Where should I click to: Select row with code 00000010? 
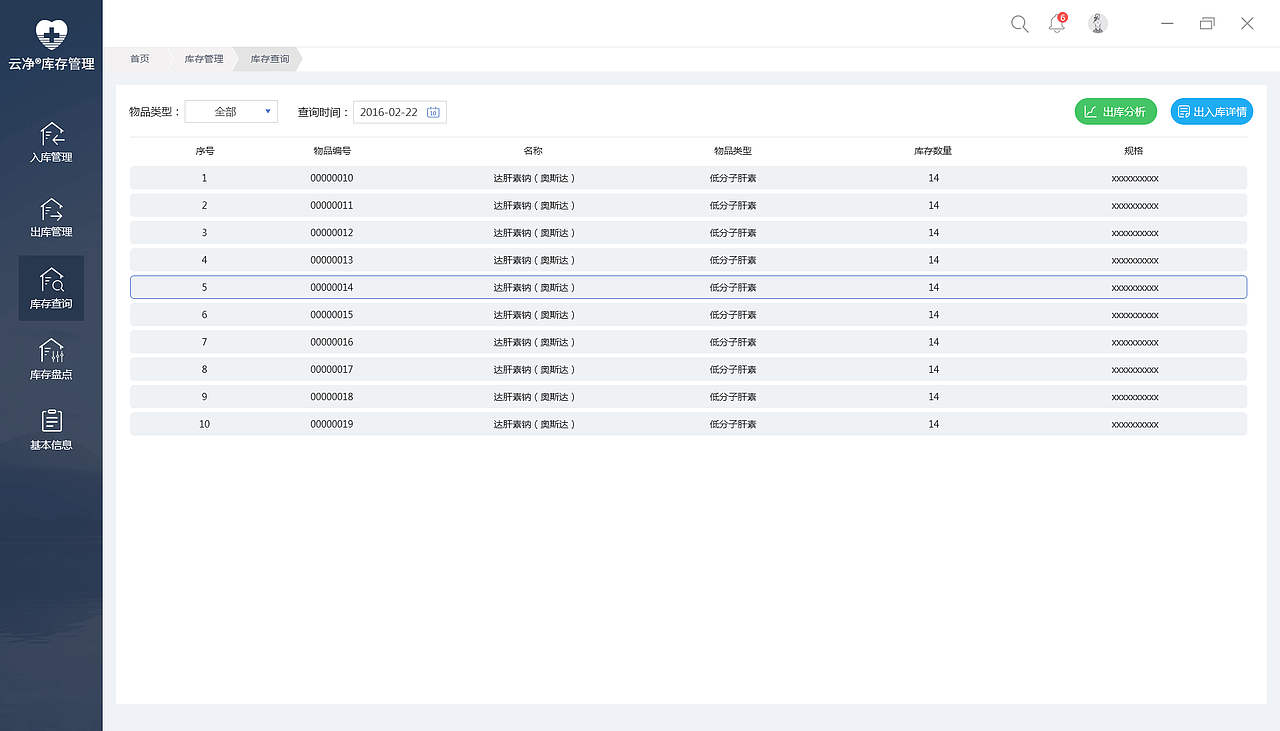(688, 178)
